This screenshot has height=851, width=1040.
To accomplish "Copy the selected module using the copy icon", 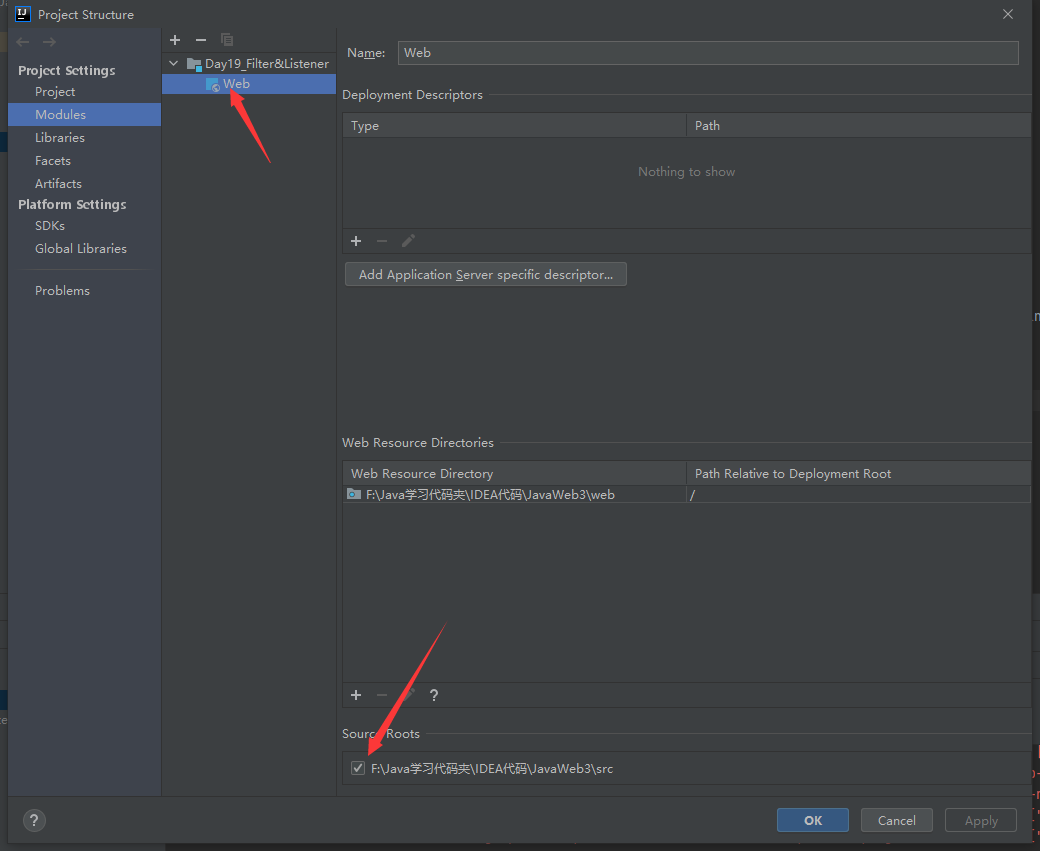I will pos(227,40).
